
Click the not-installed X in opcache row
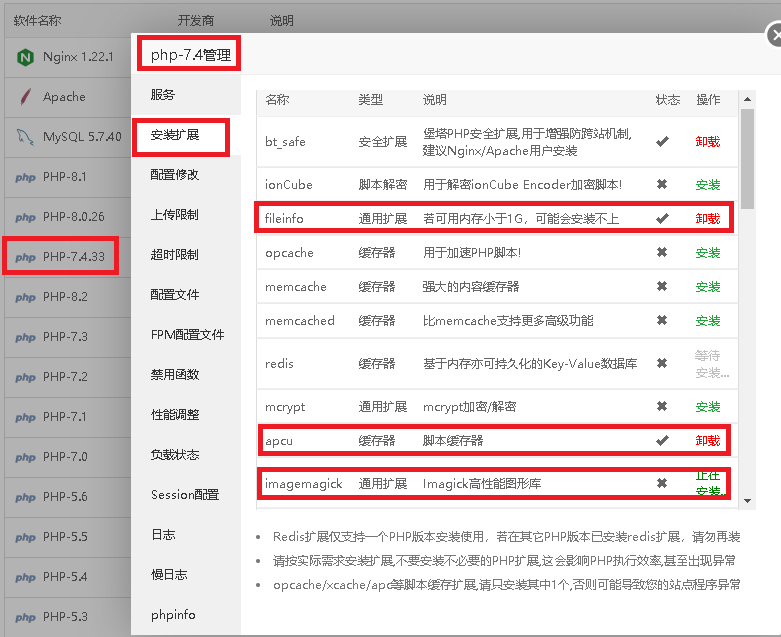tap(662, 253)
